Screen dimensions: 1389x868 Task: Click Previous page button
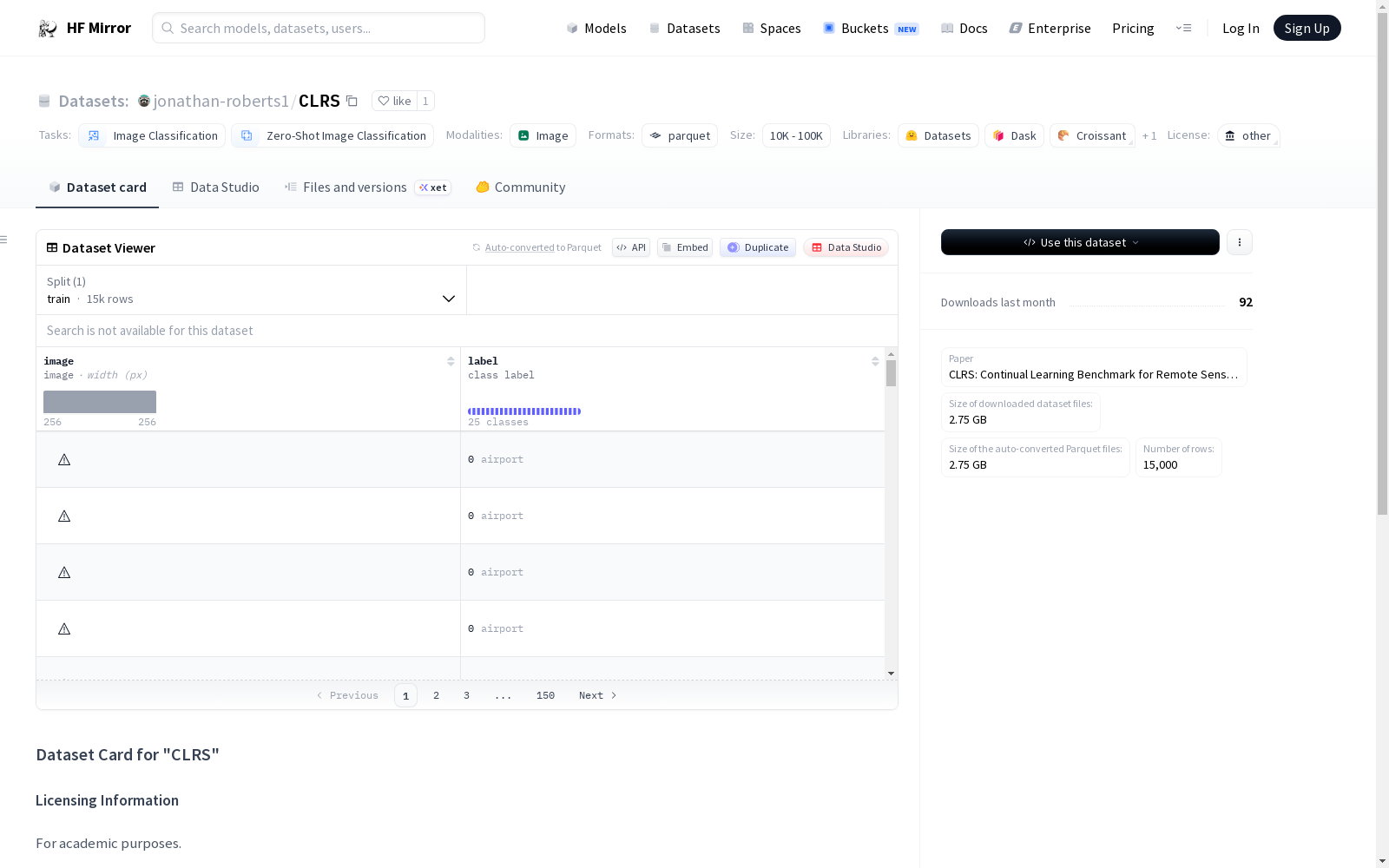347,695
